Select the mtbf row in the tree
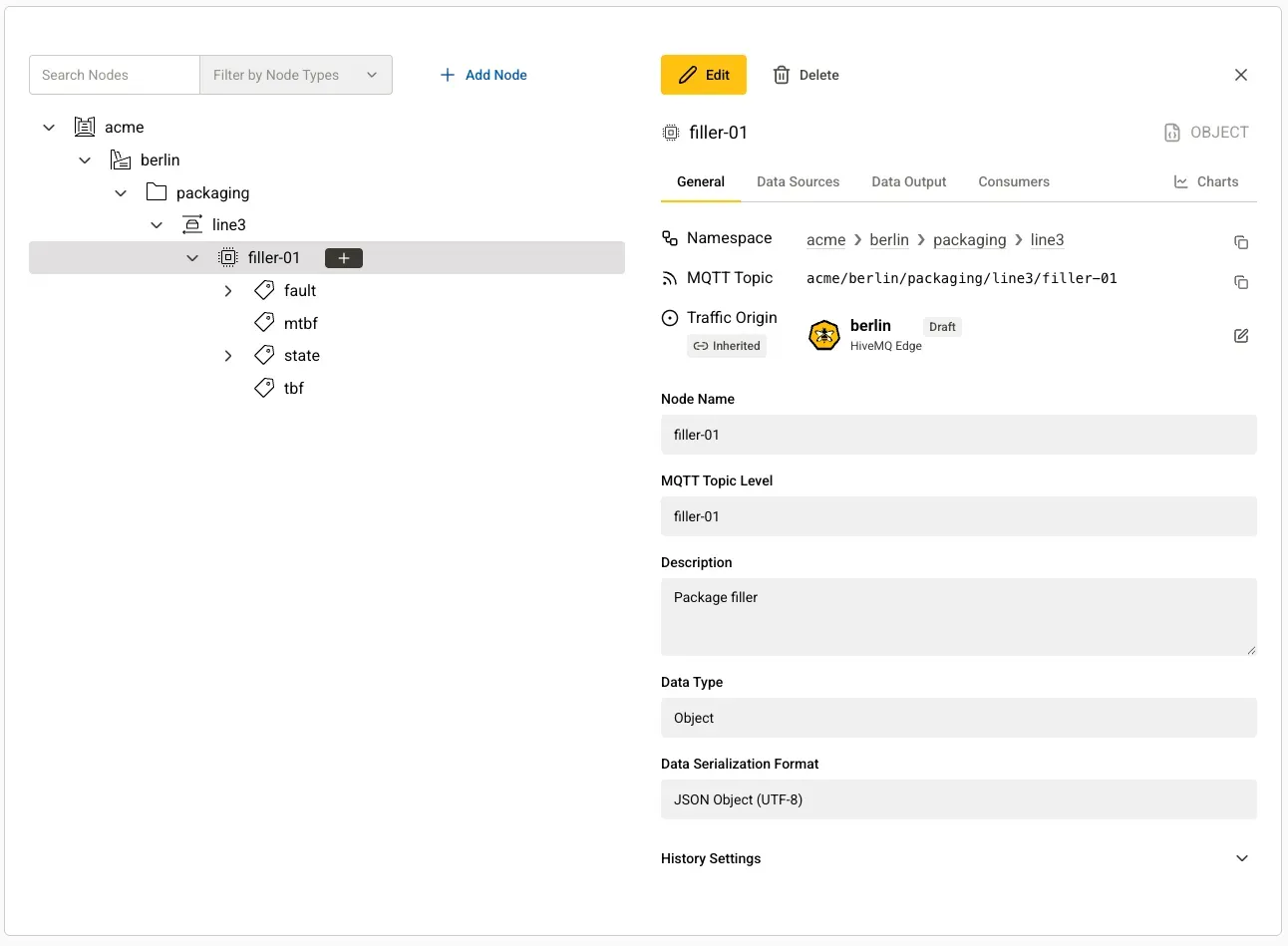The image size is (1288, 946). coord(327,323)
